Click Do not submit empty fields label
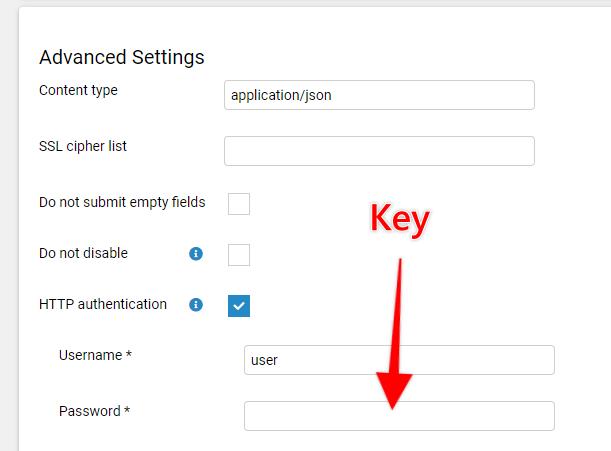This screenshot has height=451, width=611. 122,202
